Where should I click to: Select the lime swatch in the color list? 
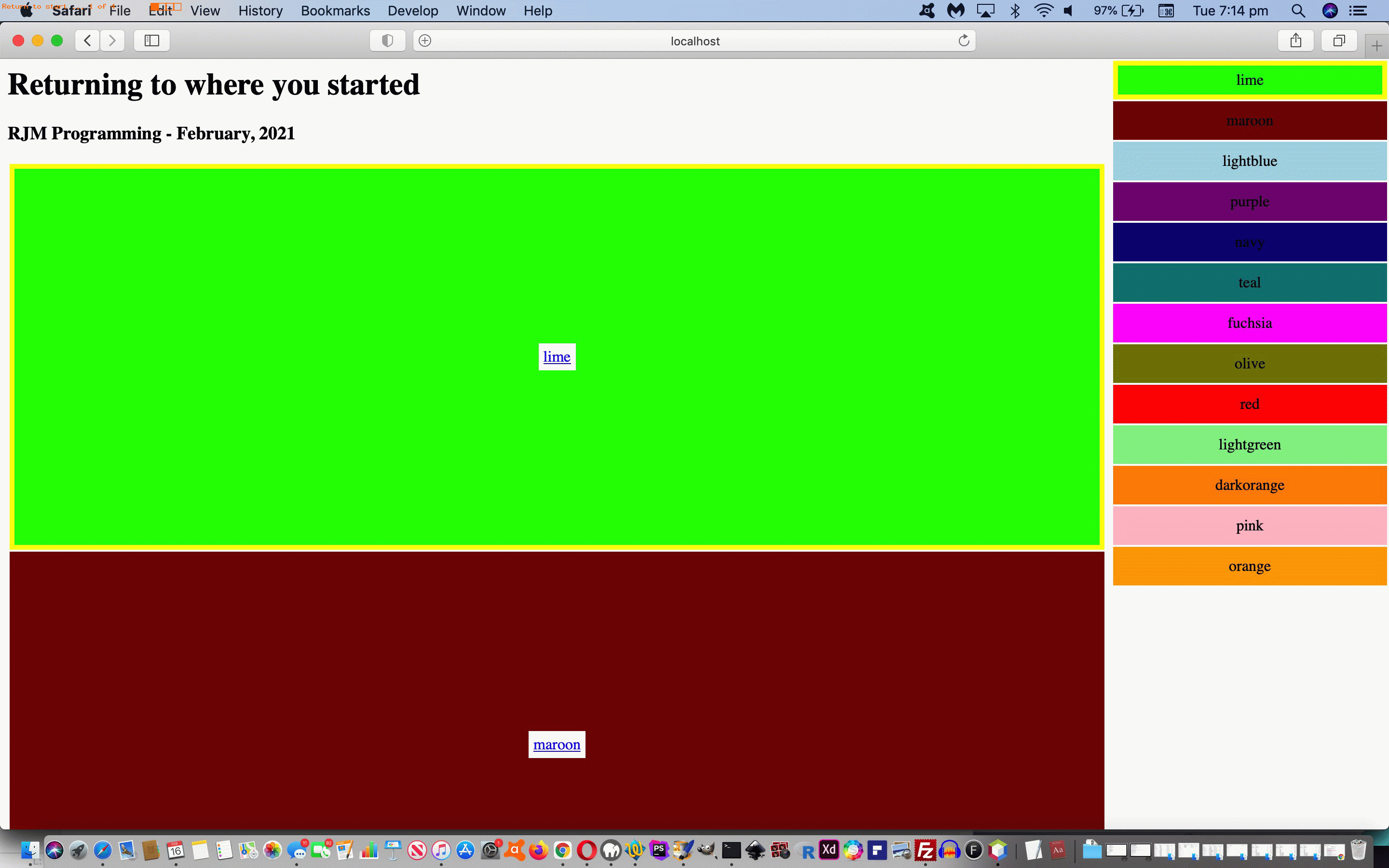(1250, 81)
